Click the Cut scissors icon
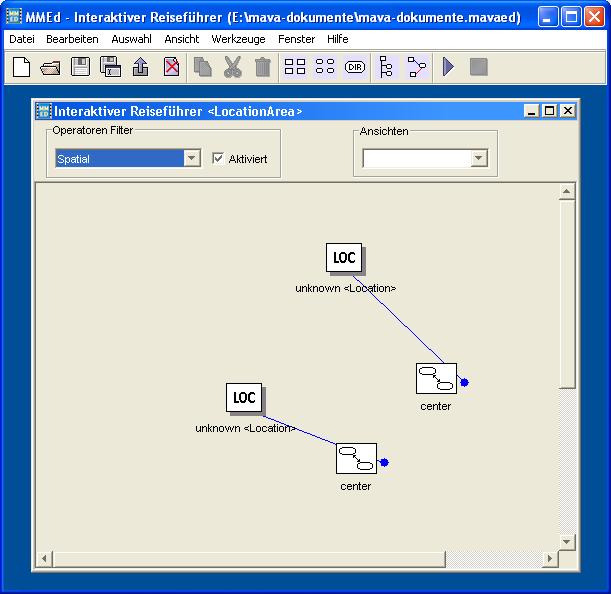This screenshot has width=611, height=594. point(233,67)
